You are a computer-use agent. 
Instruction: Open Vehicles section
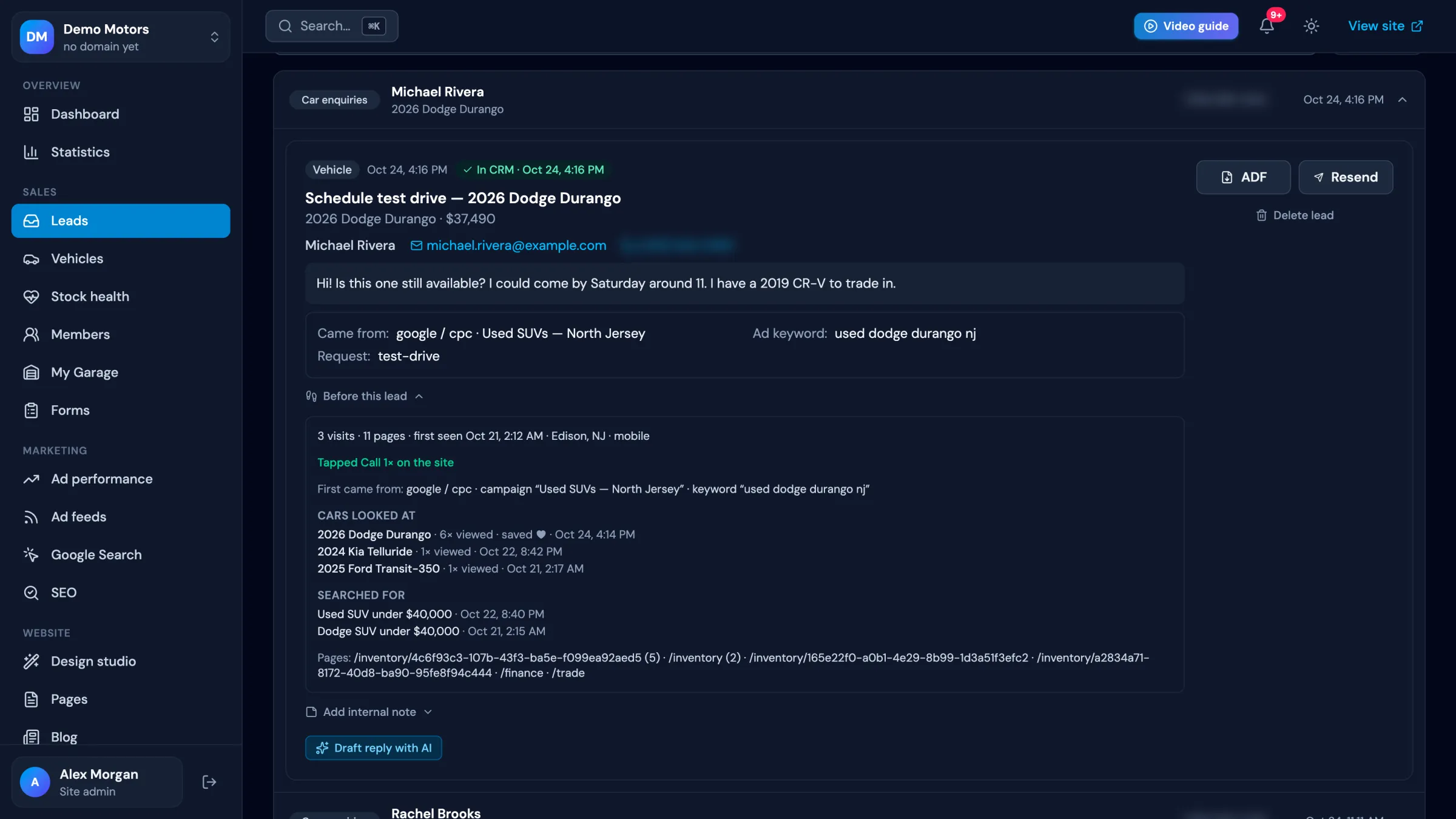click(121, 258)
